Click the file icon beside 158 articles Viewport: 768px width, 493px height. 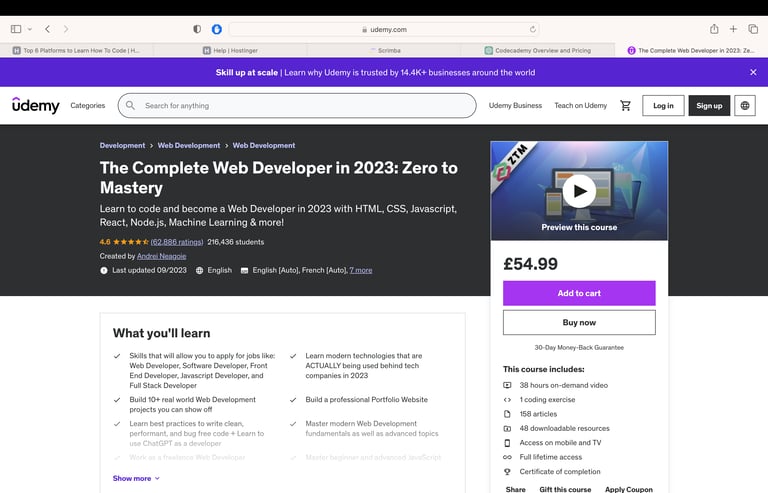click(x=507, y=414)
